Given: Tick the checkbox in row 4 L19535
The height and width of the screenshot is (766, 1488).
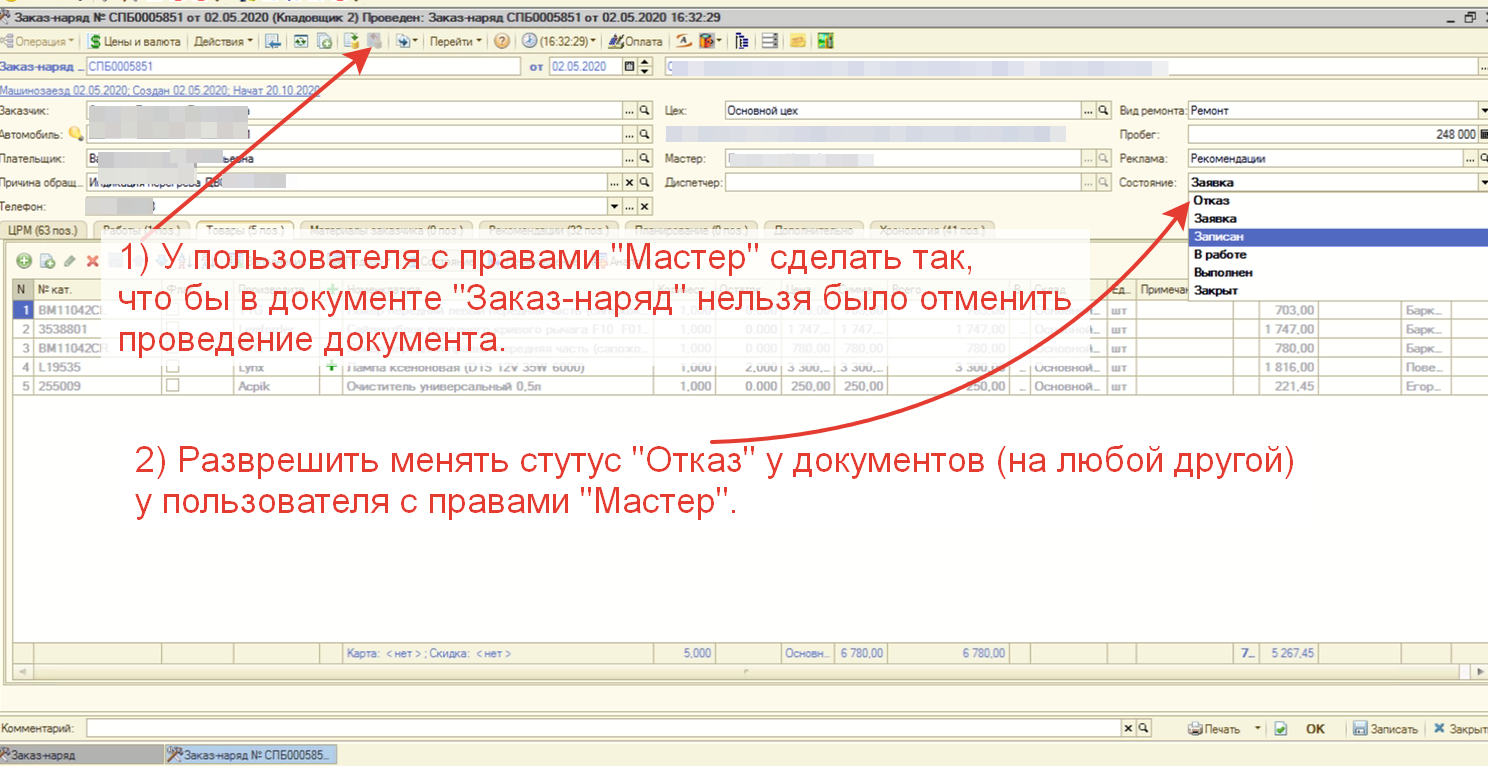Looking at the screenshot, I should coord(173,367).
